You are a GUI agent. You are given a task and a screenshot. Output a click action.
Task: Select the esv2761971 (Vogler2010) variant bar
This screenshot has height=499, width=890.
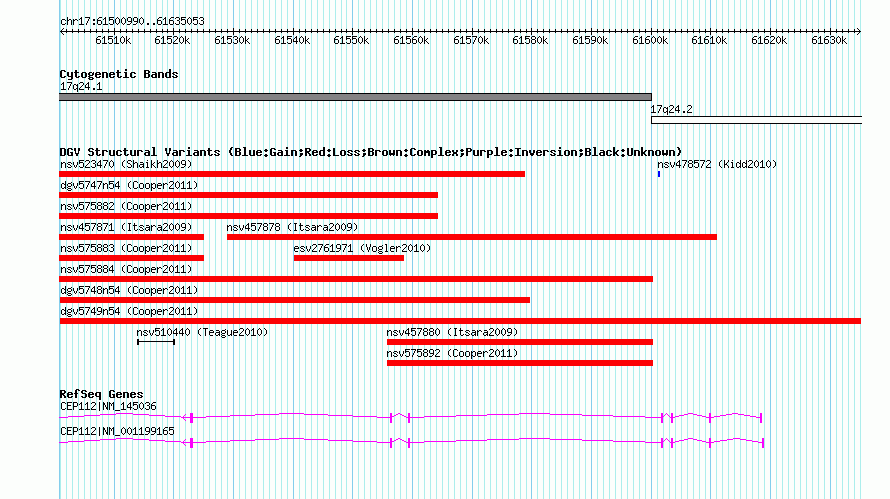pyautogui.click(x=349, y=258)
